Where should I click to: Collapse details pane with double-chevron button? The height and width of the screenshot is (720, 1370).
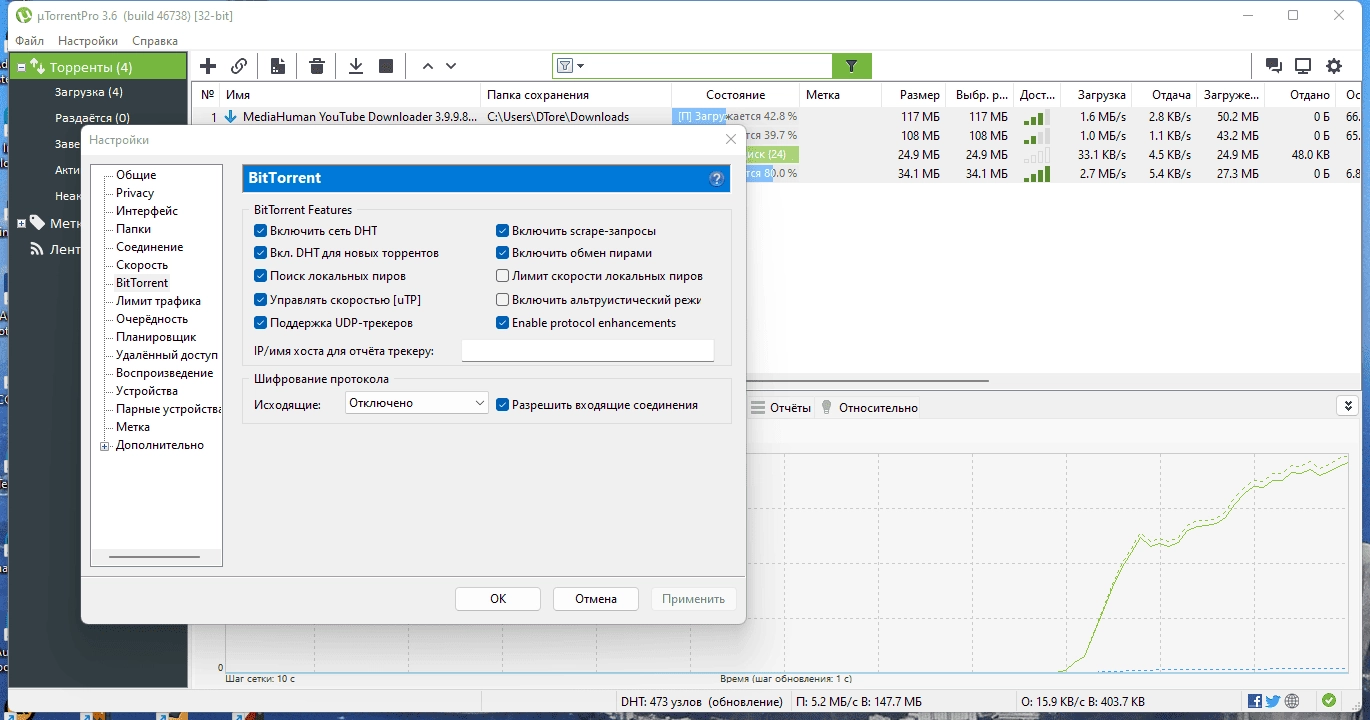(x=1348, y=405)
